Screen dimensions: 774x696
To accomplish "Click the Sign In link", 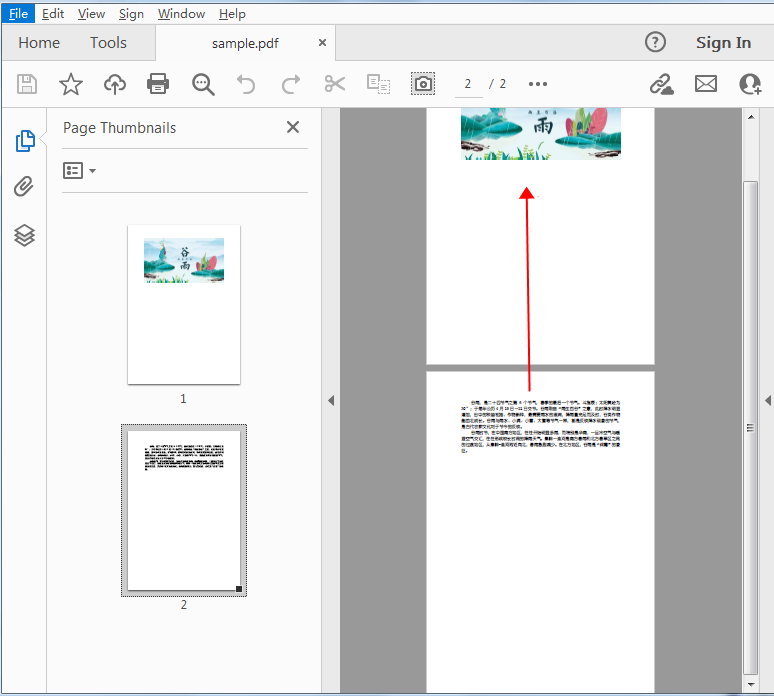I will pos(723,43).
